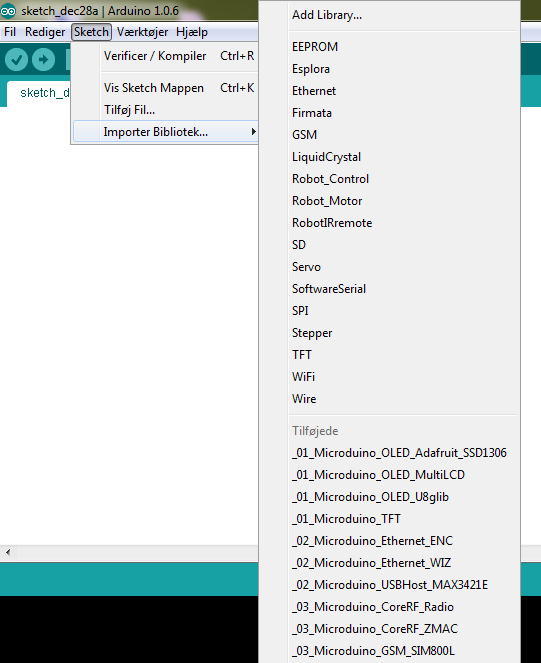Image resolution: width=541 pixels, height=663 pixels.
Task: Choose Verificer / Kompiler menu entry
Action: [x=165, y=56]
